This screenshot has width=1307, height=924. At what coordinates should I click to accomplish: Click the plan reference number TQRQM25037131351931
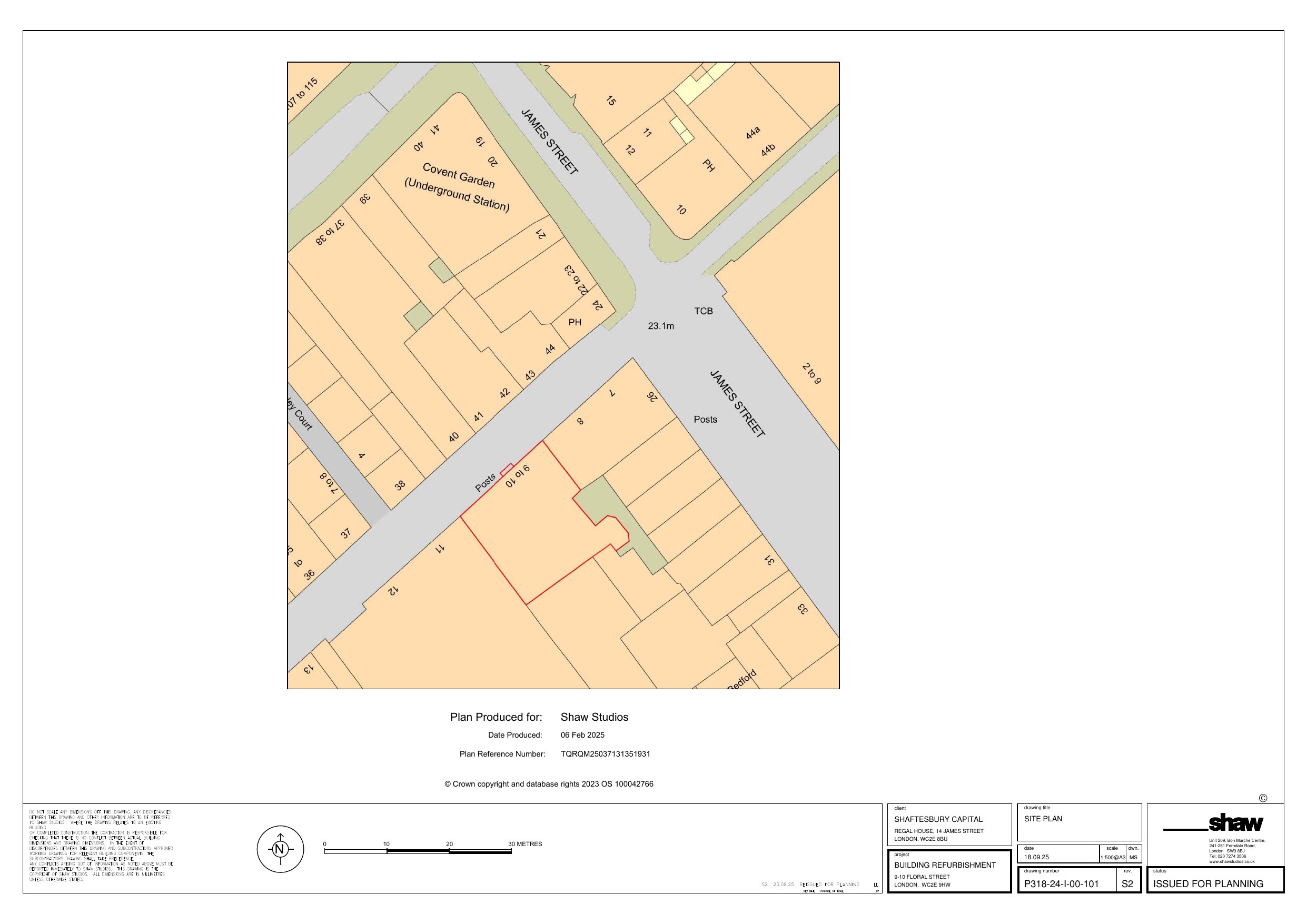(x=605, y=754)
